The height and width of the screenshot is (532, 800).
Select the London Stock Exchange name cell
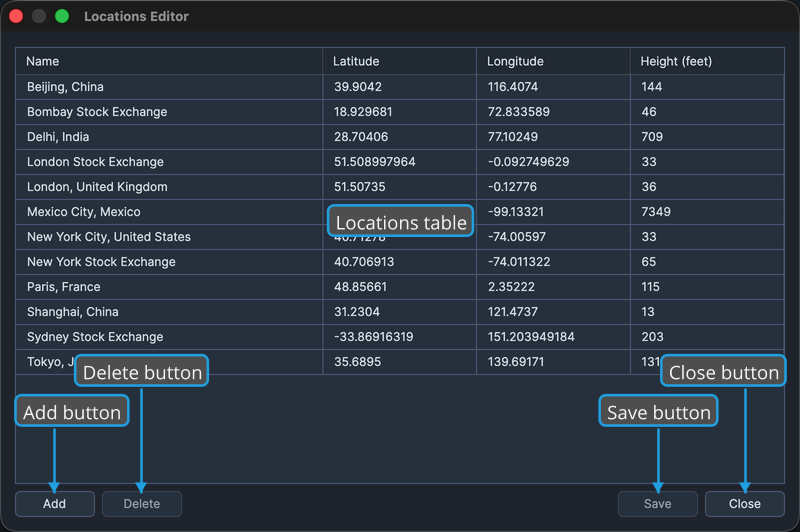[169, 162]
